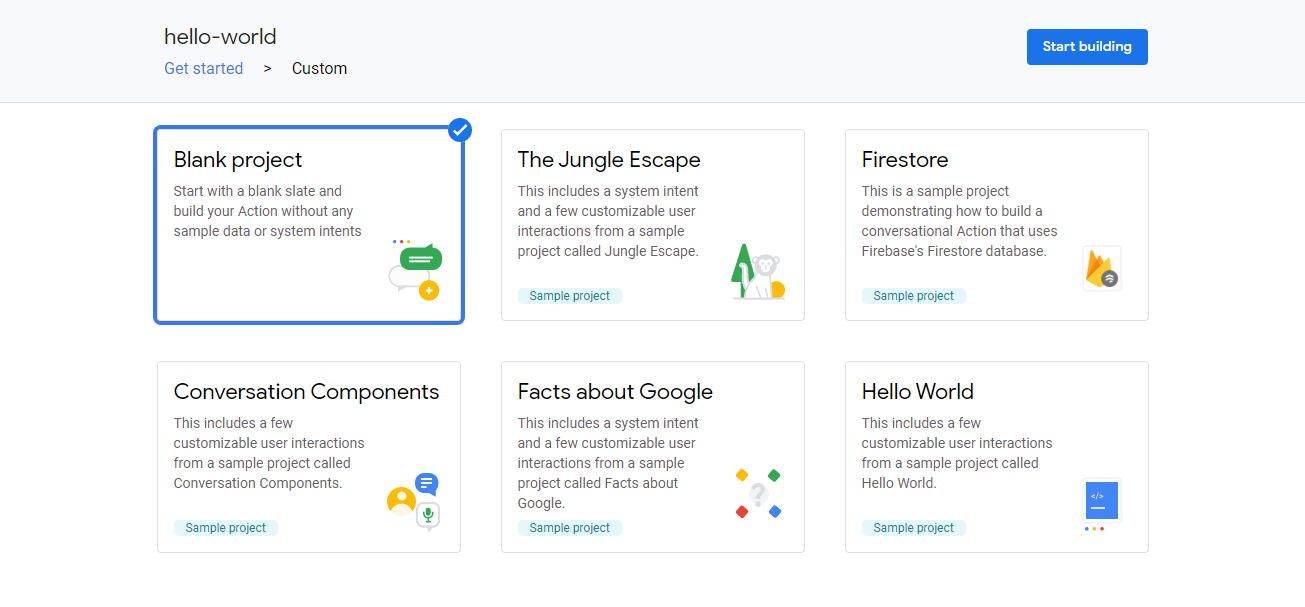Click the Conversation Components person and mic icon
Screen dimensions: 1305x607
[x=414, y=501]
